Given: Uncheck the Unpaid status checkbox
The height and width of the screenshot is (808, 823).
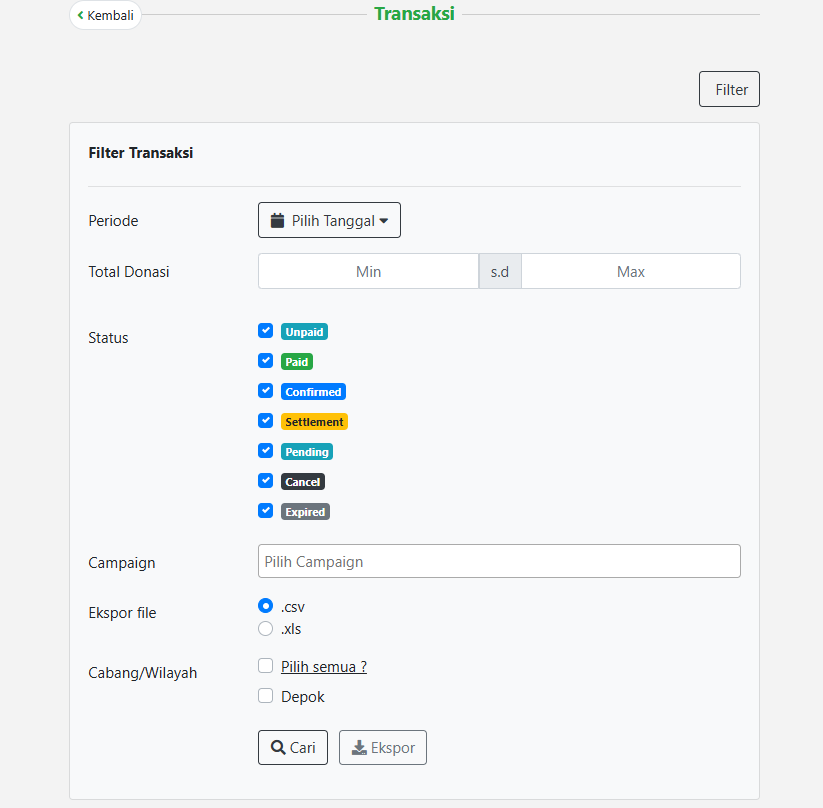Looking at the screenshot, I should click(265, 331).
